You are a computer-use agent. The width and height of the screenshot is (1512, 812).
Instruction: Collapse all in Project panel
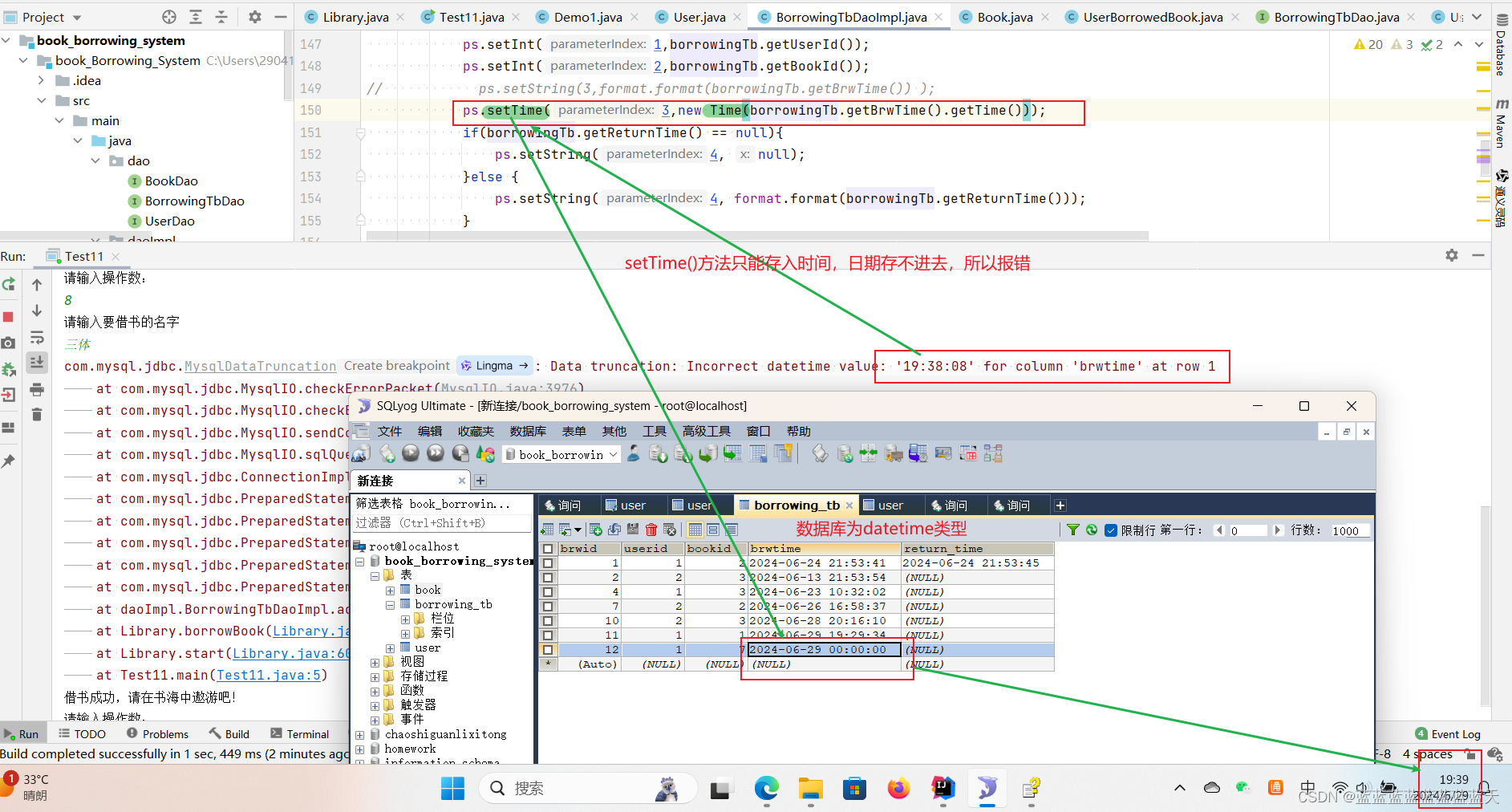pos(222,17)
